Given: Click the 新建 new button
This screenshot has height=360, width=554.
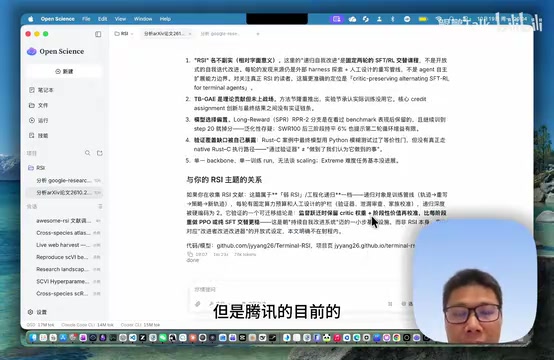Looking at the screenshot, I should (64, 71).
